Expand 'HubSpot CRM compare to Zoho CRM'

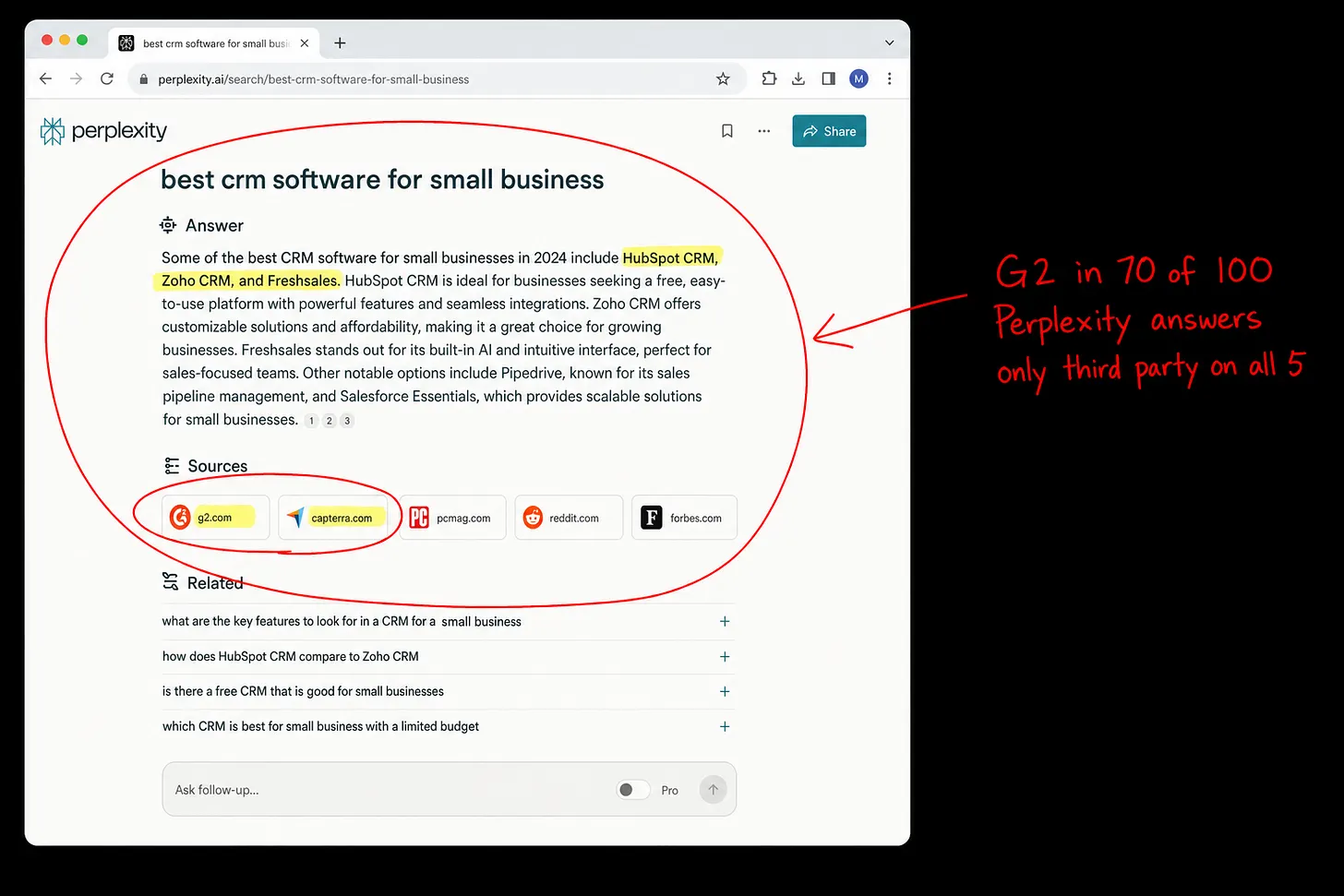pyautogui.click(x=725, y=657)
